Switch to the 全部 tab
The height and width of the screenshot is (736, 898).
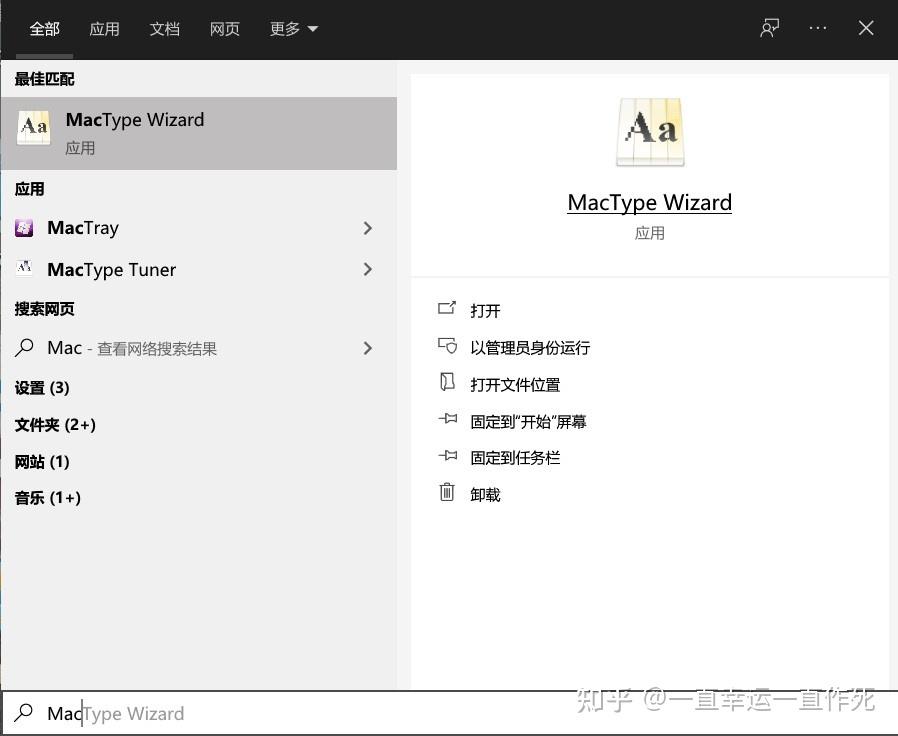click(44, 29)
